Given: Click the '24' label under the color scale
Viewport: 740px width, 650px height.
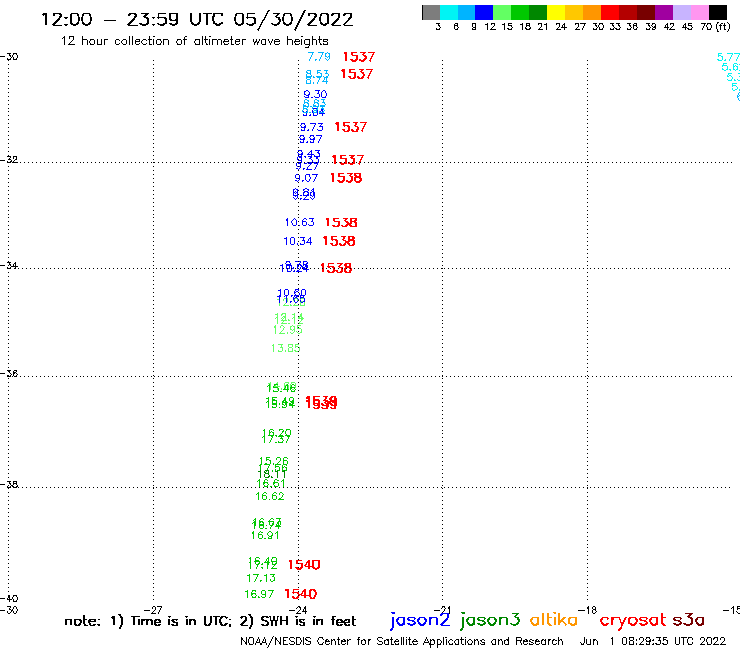Looking at the screenshot, I should [x=561, y=27].
